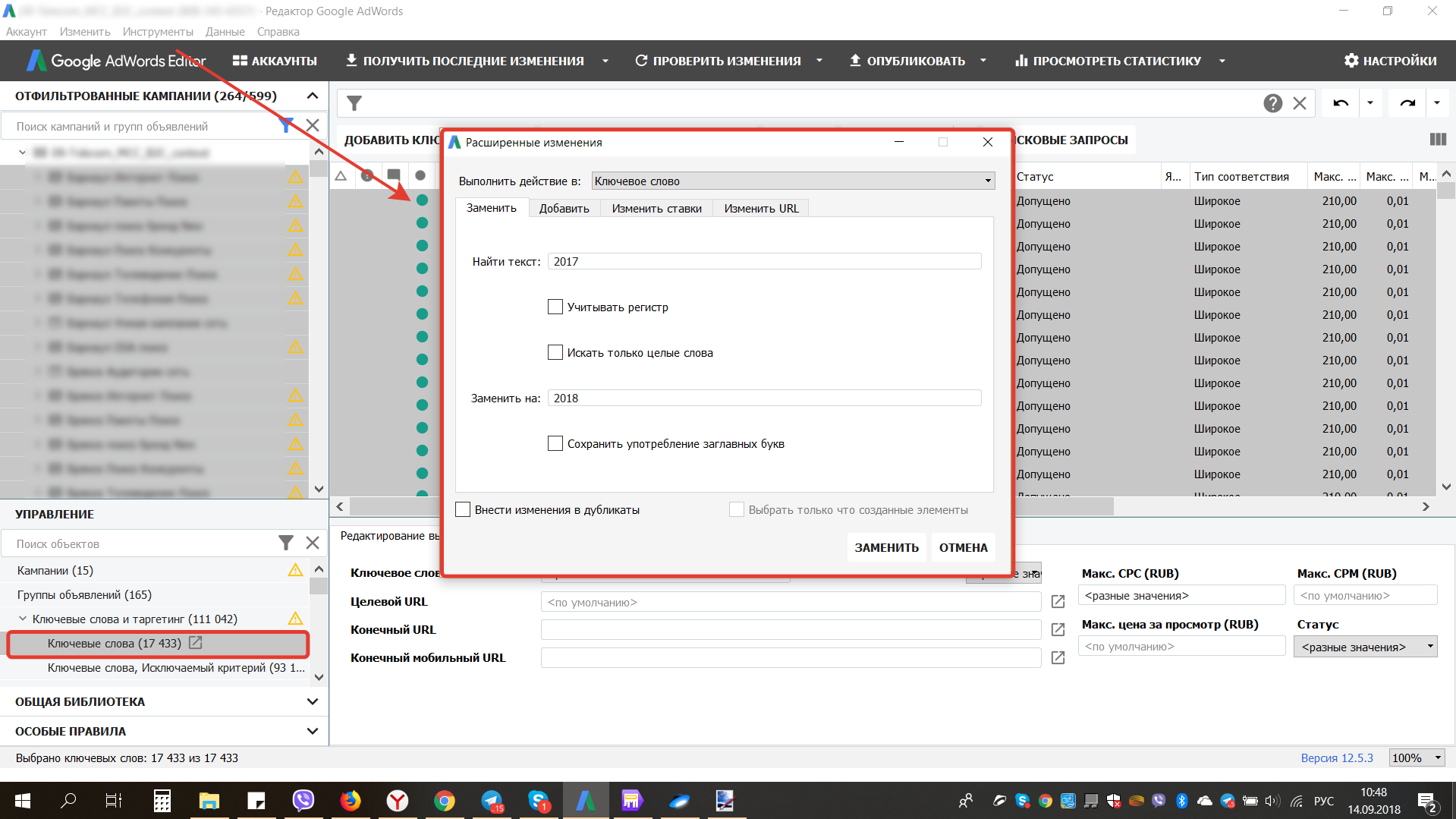
Task: Collapse Ключевые слова и таргетинг tree node
Action: click(23, 619)
